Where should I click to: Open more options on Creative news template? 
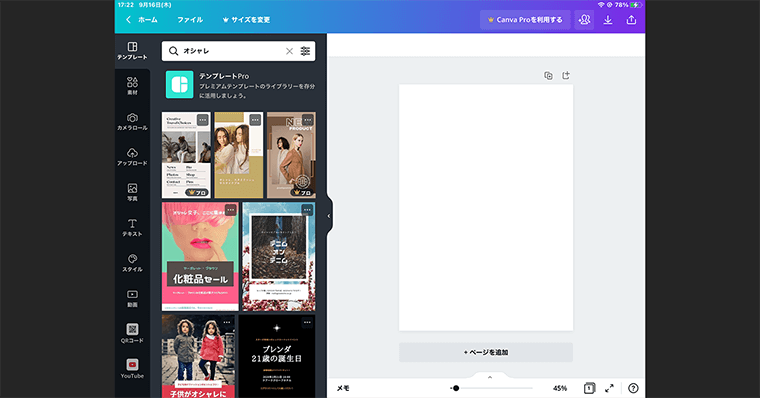203,120
